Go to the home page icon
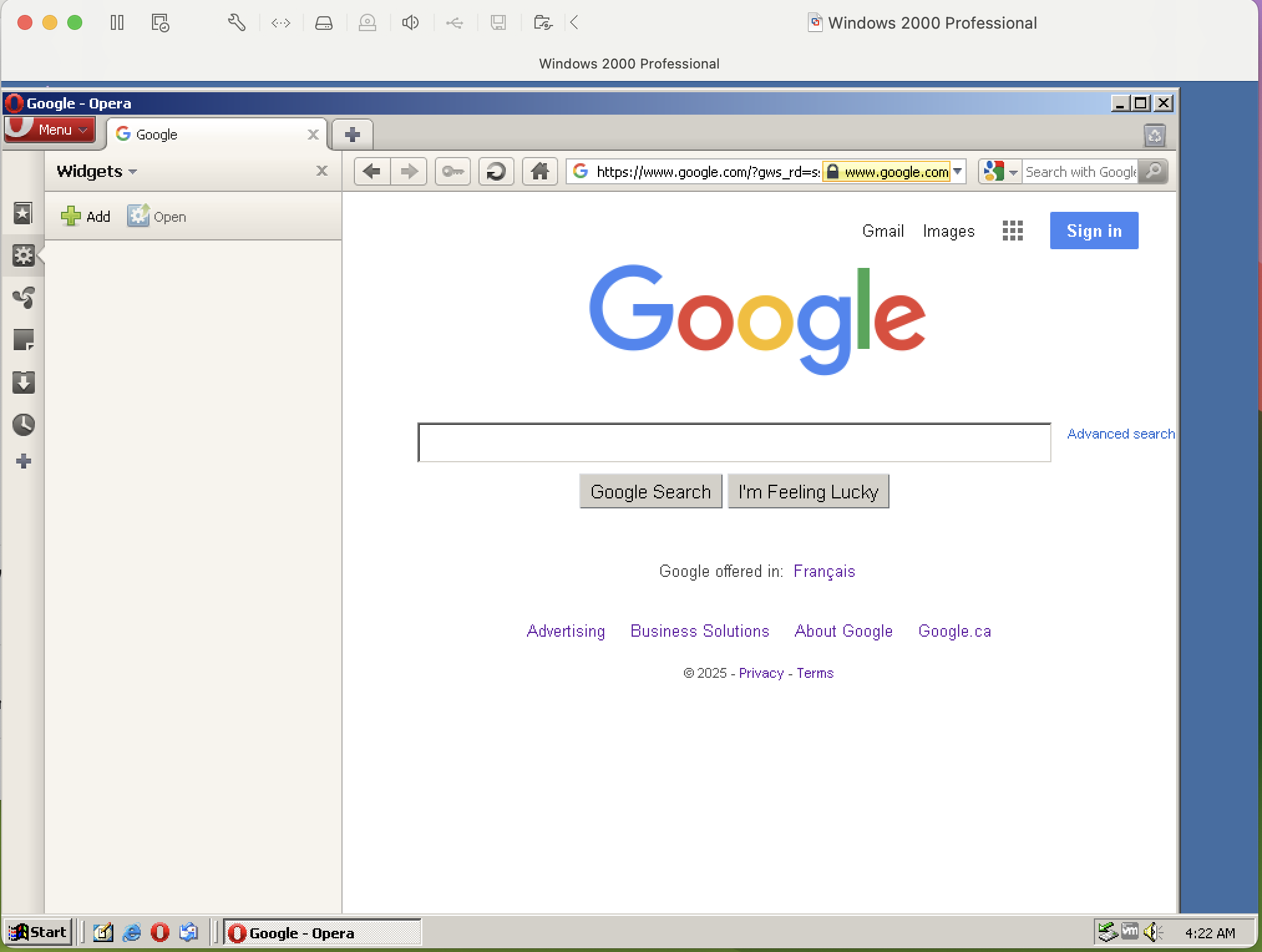The height and width of the screenshot is (952, 1262). [x=539, y=171]
